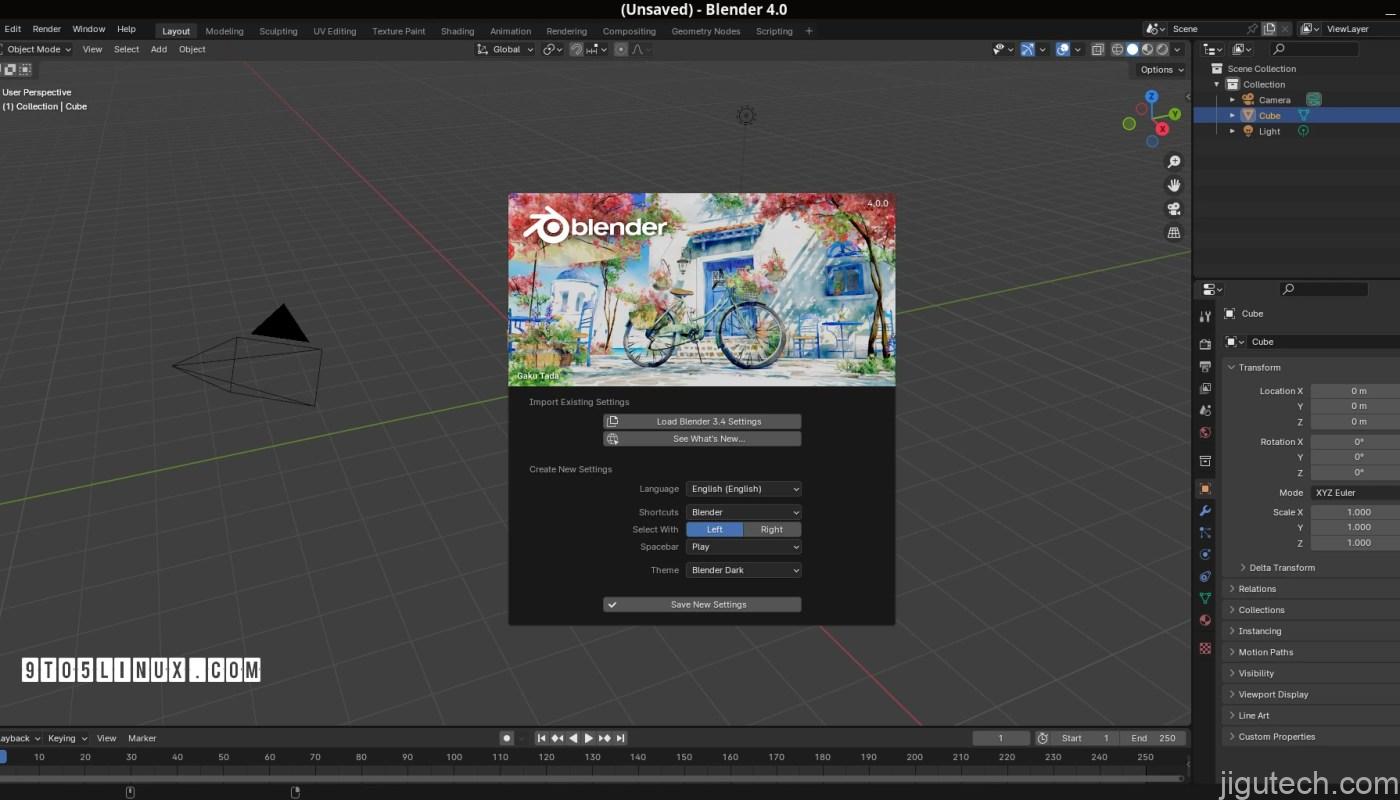
Task: Open the Collection properties tab
Action: point(1205,461)
